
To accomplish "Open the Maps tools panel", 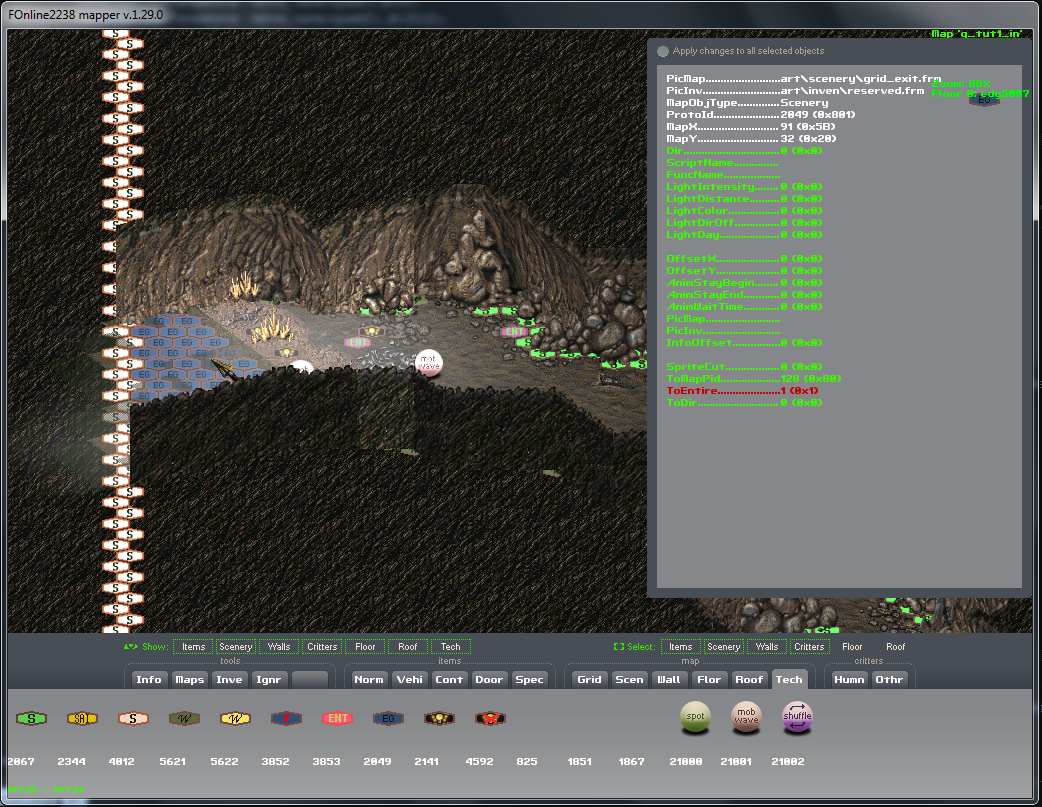I will (x=189, y=680).
